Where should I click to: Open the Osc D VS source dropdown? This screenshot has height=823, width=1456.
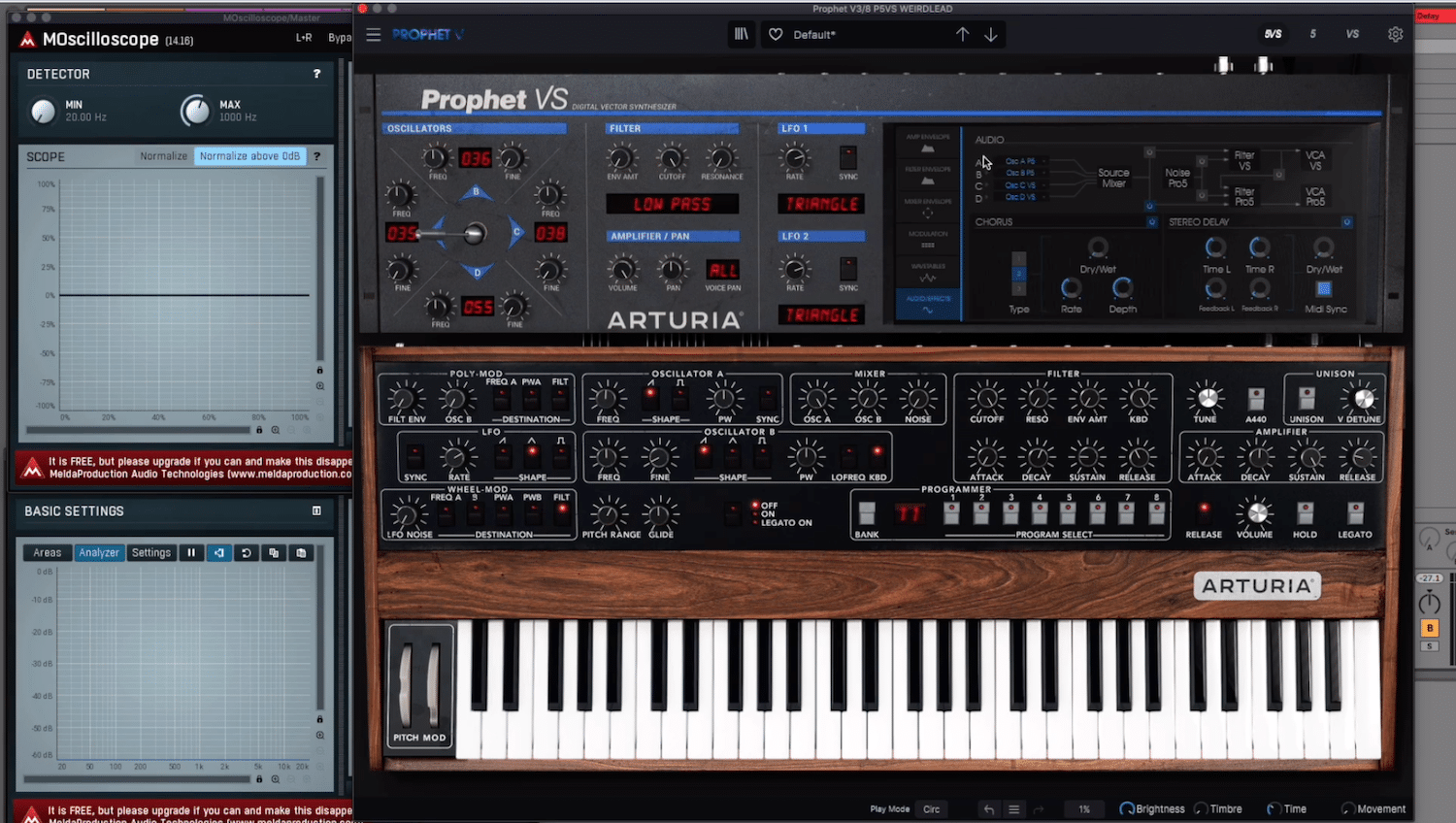click(x=1020, y=197)
